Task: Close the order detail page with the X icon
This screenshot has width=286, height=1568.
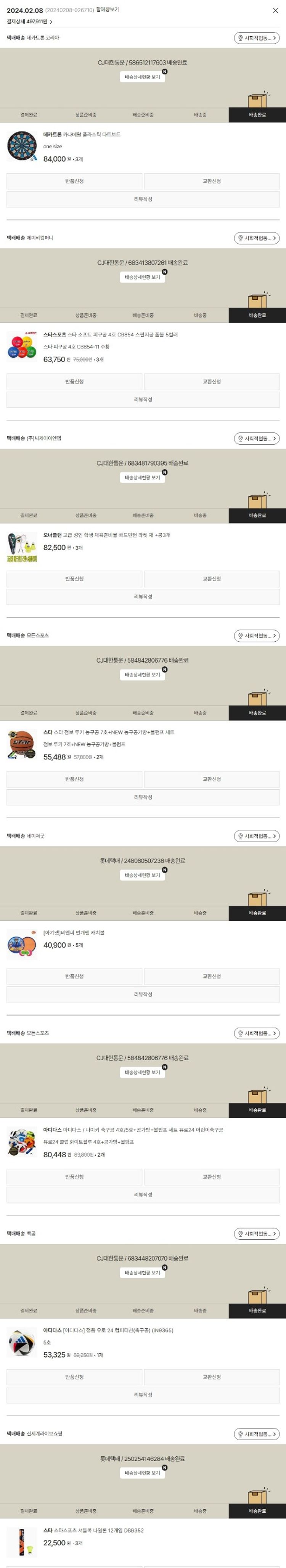Action: coord(275,10)
